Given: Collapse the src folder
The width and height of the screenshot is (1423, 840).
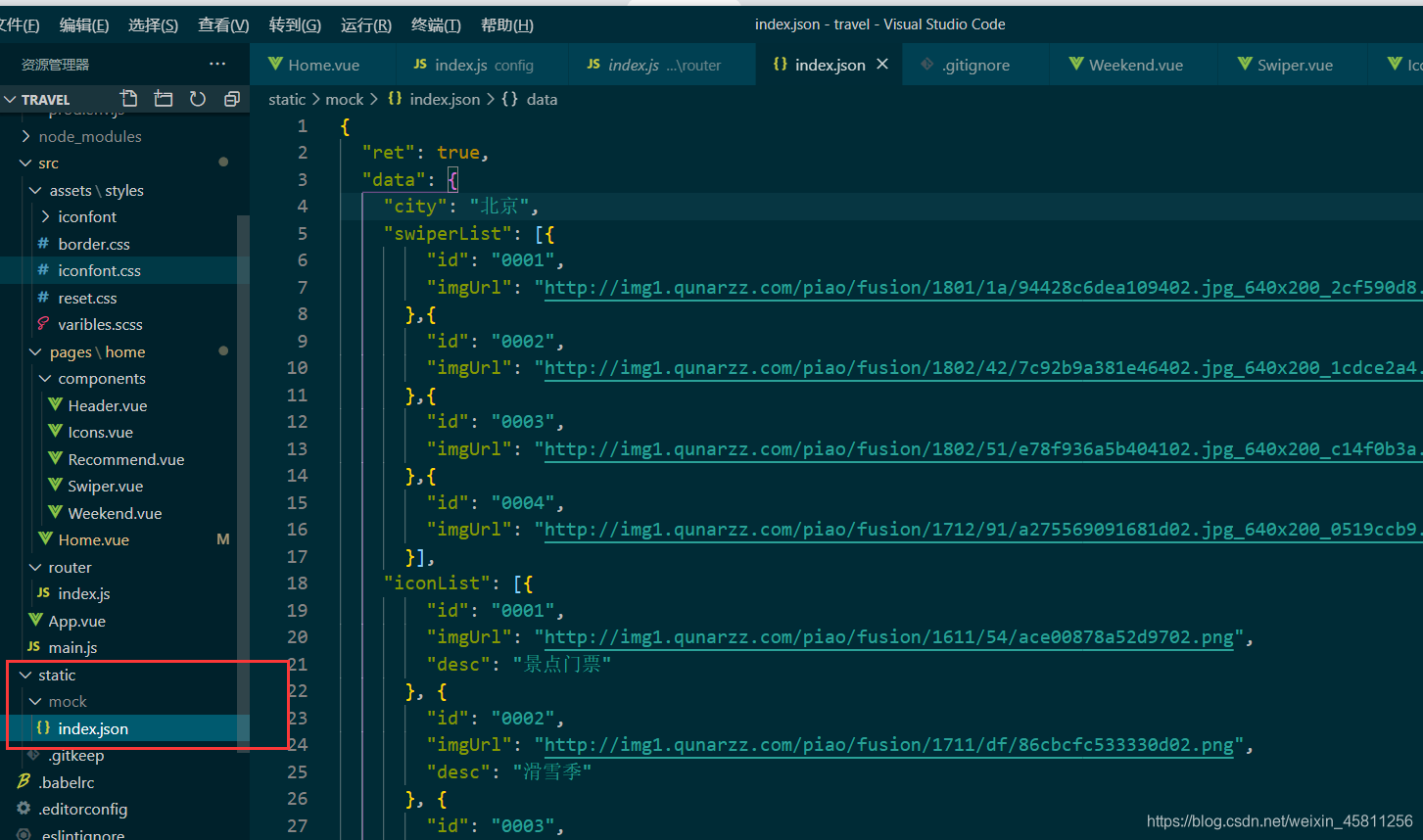Looking at the screenshot, I should tap(25, 163).
